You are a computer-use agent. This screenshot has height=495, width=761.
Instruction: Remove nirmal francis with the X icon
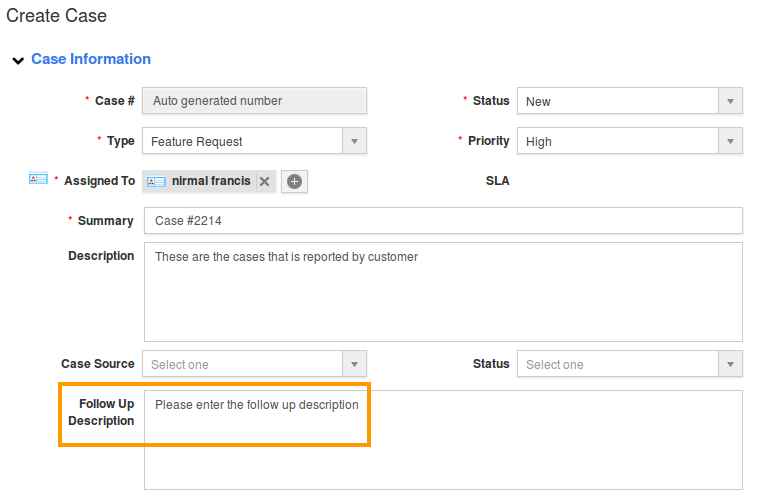pos(264,182)
